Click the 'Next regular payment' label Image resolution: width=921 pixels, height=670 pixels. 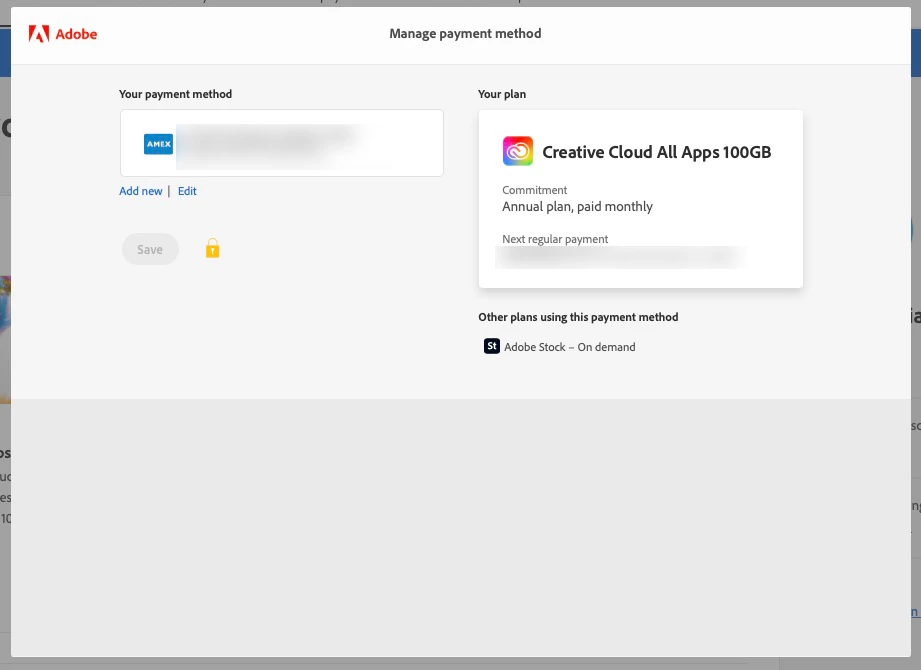[x=555, y=239]
